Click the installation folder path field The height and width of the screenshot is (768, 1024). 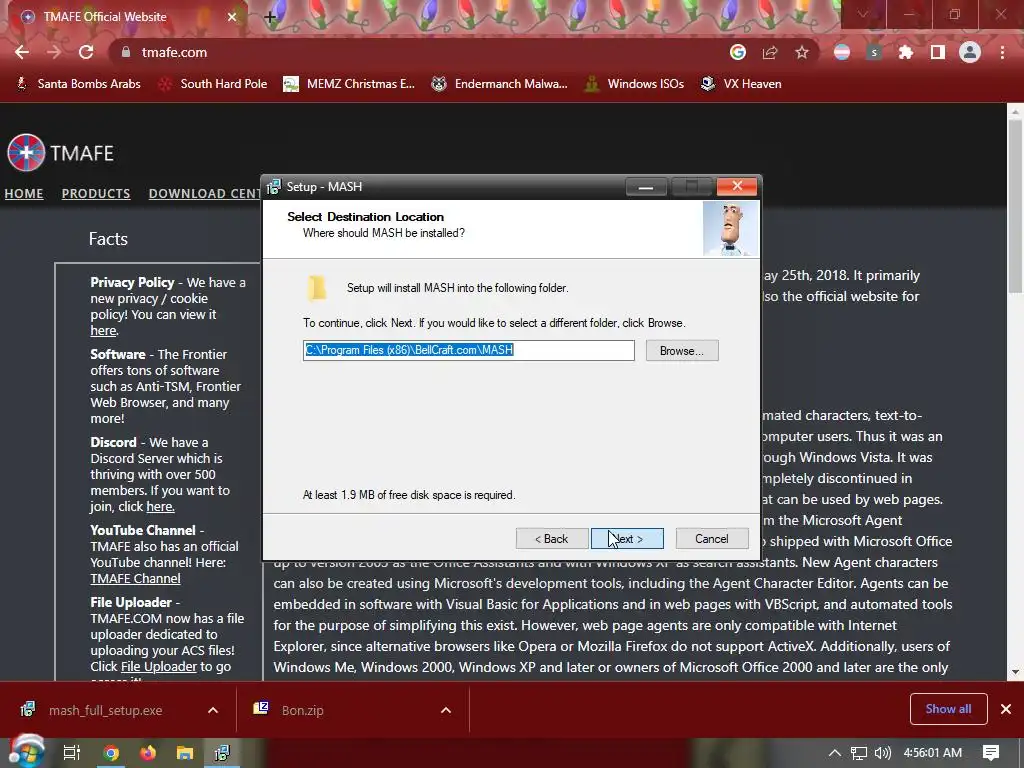pyautogui.click(x=468, y=350)
